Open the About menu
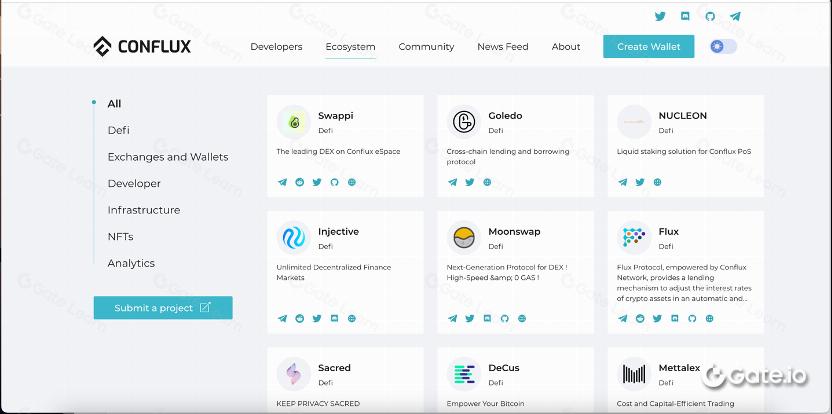Screen dimensions: 832x414 566,47
